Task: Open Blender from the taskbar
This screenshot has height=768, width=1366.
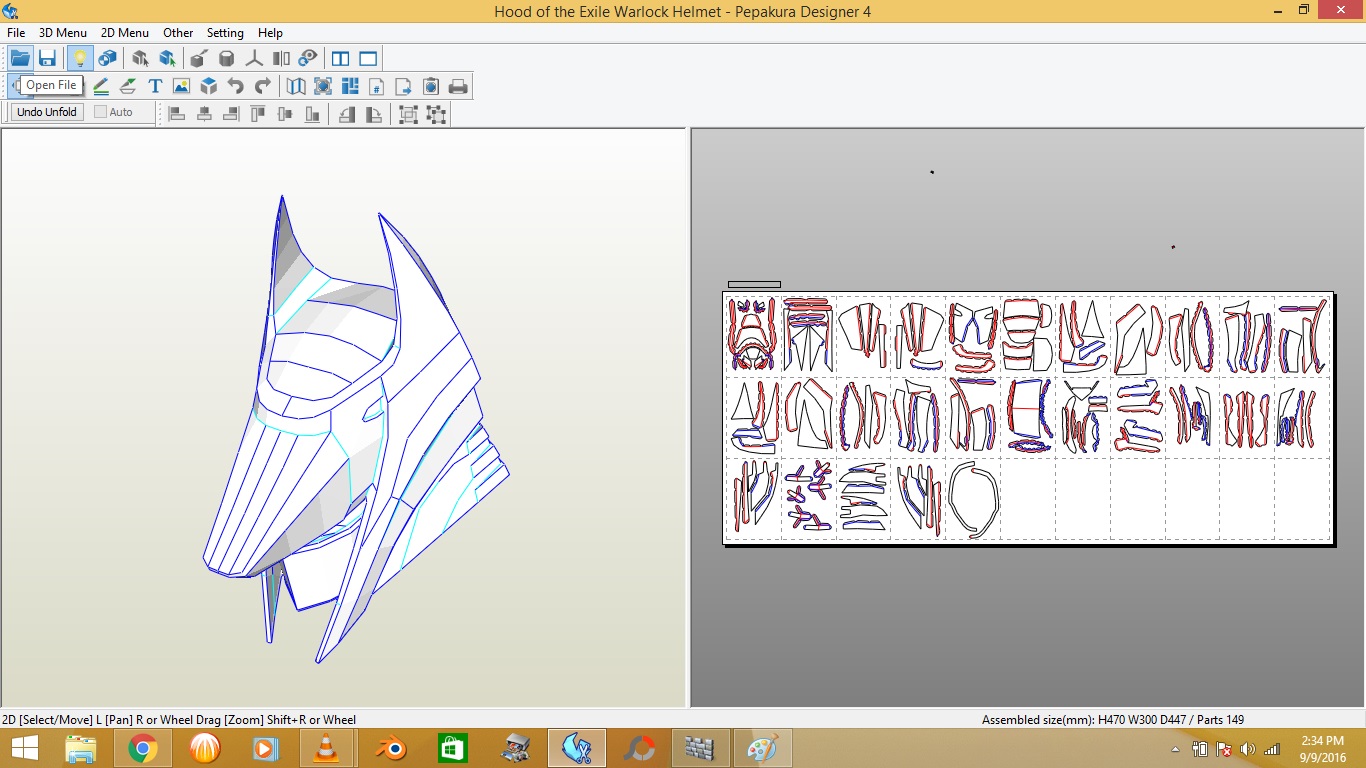Action: click(x=390, y=748)
